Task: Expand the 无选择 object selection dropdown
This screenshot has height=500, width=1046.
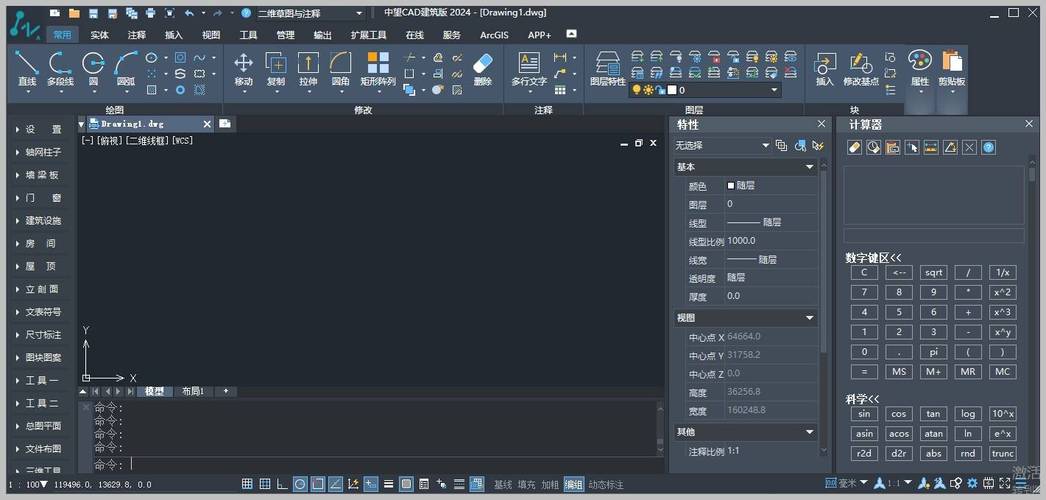Action: [x=722, y=146]
